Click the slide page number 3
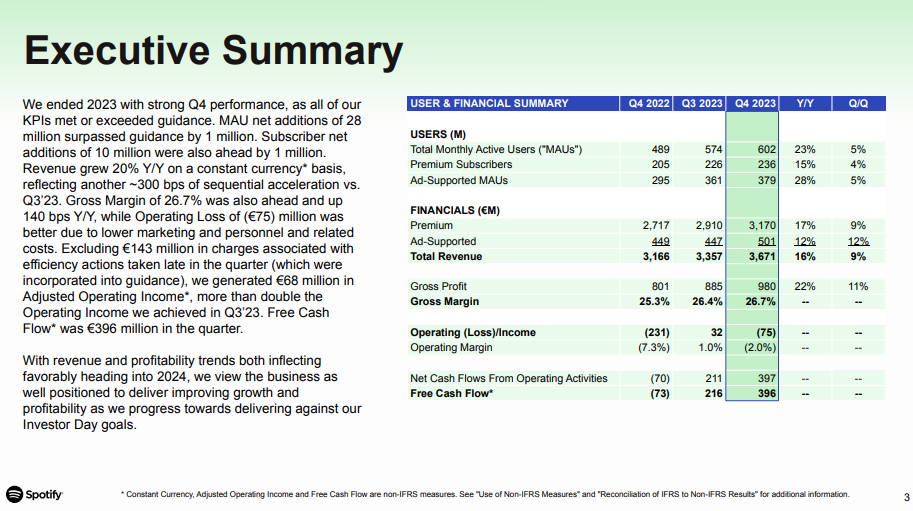The width and height of the screenshot is (913, 511). point(905,496)
